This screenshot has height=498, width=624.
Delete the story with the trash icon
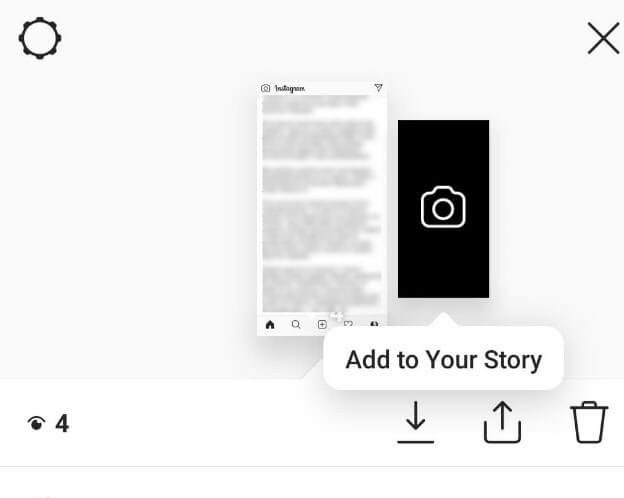(589, 422)
